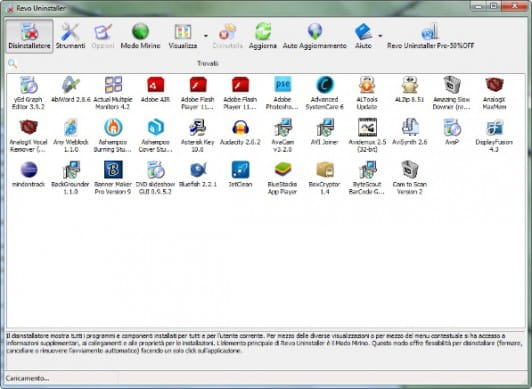532x389 pixels.
Task: Select Amazing Slow Downer entry
Action: (x=452, y=93)
